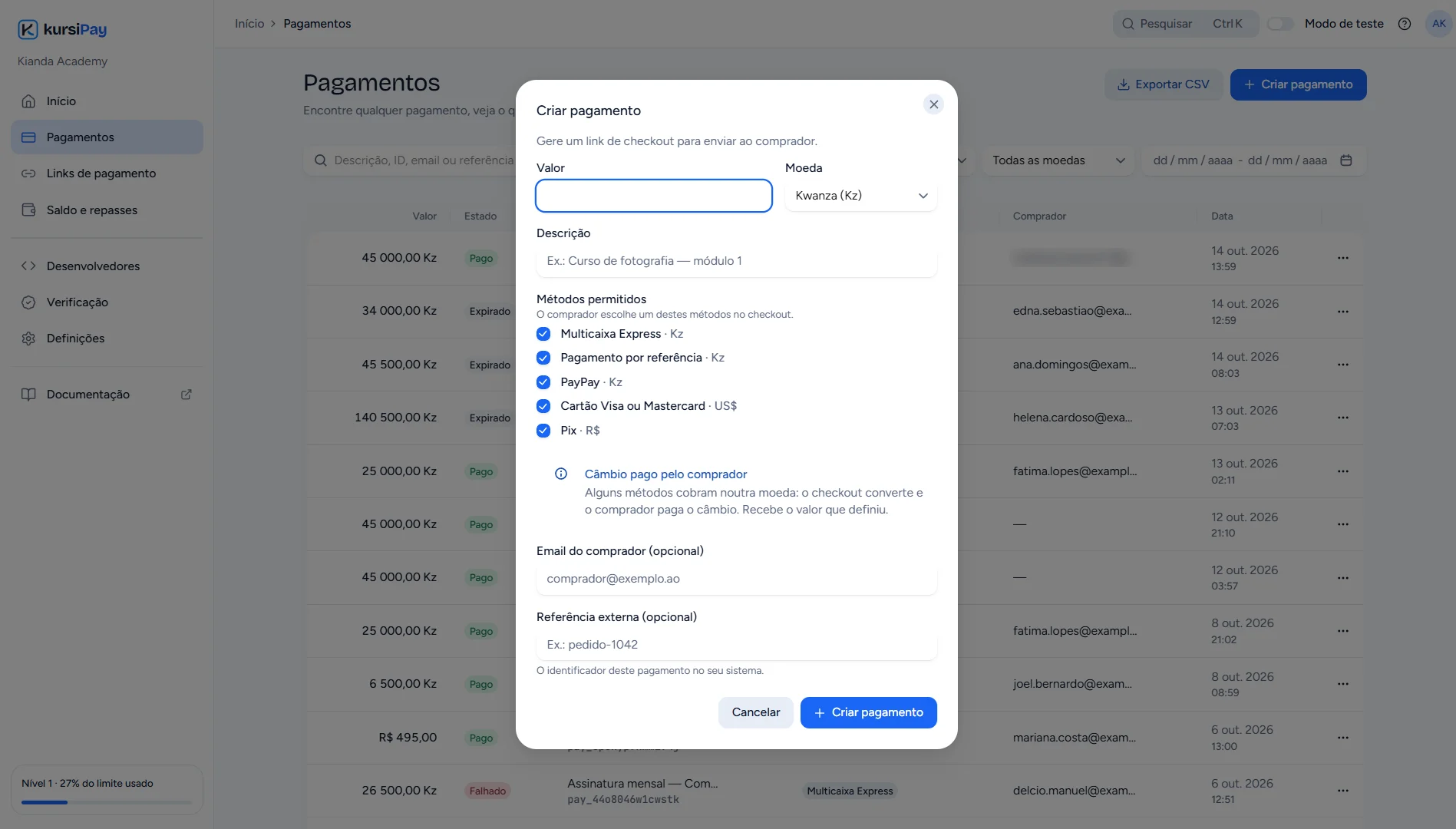Open Definições settings page
Screen dimensions: 1456x829
(x=107, y=339)
